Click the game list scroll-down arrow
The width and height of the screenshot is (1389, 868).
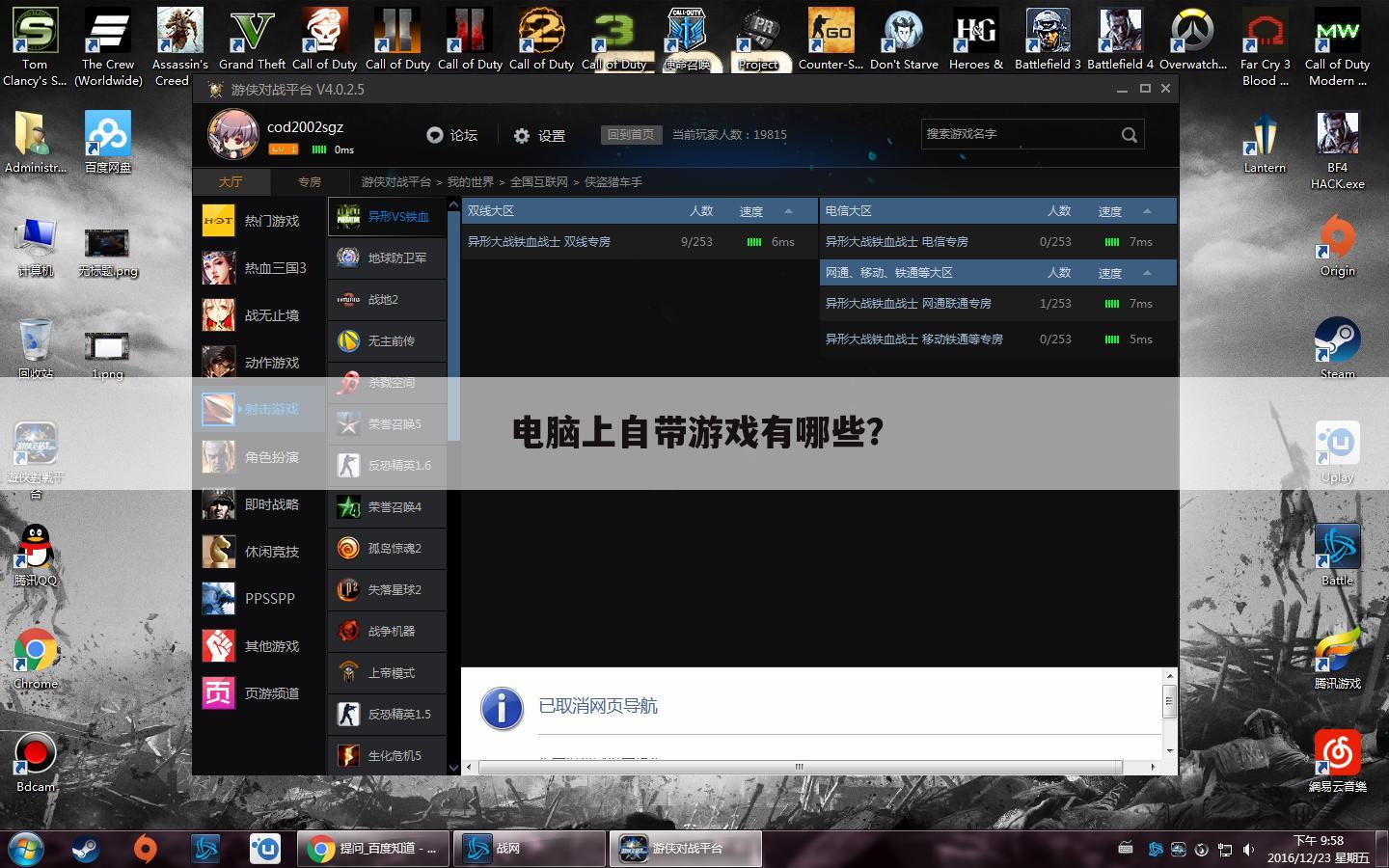[453, 768]
